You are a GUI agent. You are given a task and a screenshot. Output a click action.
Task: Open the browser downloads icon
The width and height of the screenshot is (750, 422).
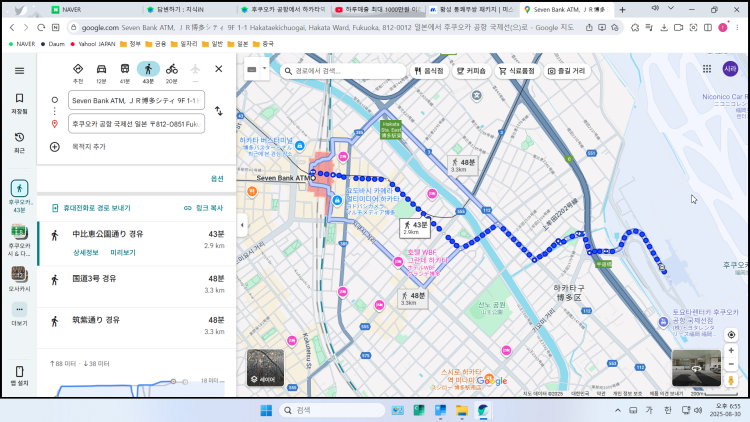point(664,28)
